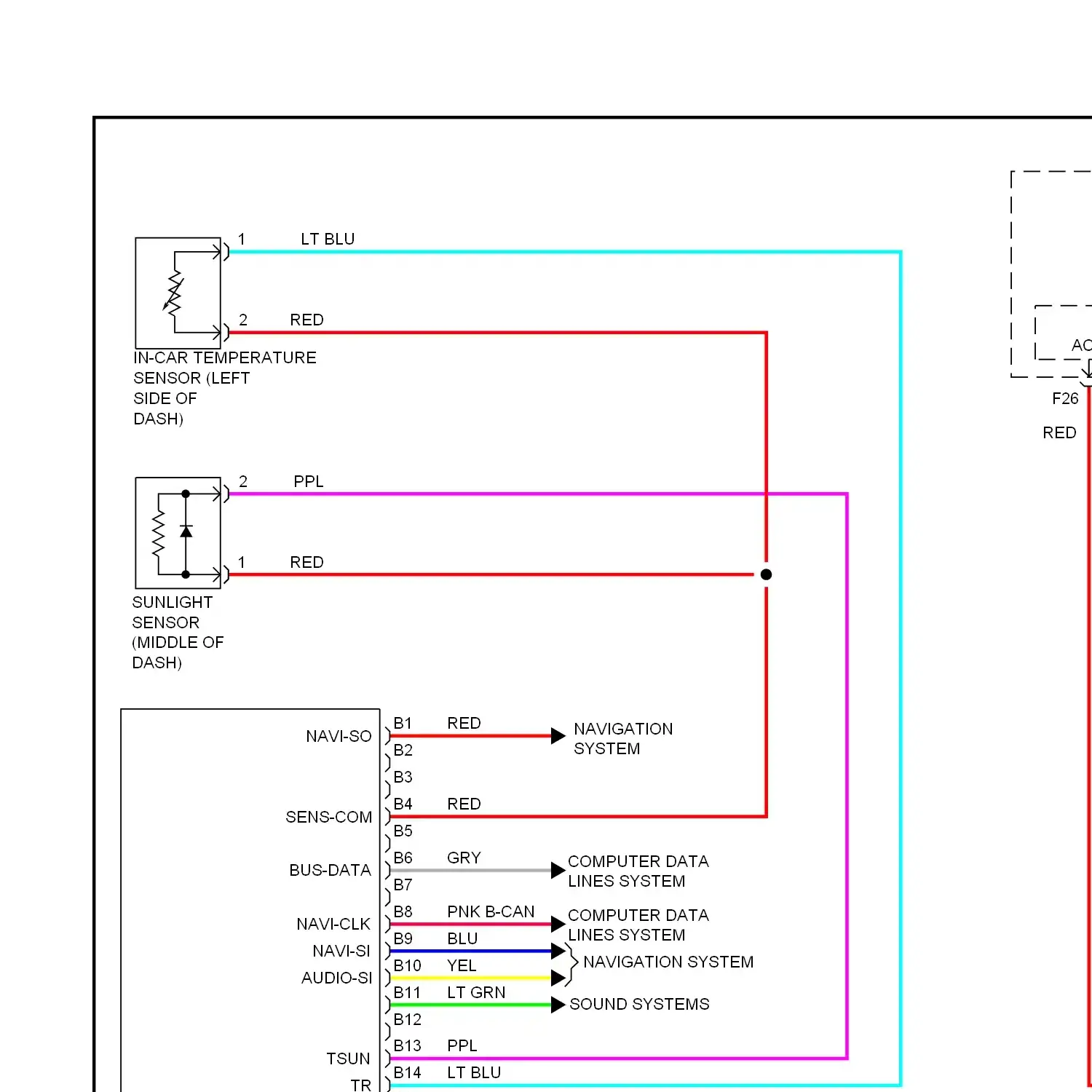Click the arrowhead on the gray B6 wire
The height and width of the screenshot is (1092, 1092).
coord(558,870)
